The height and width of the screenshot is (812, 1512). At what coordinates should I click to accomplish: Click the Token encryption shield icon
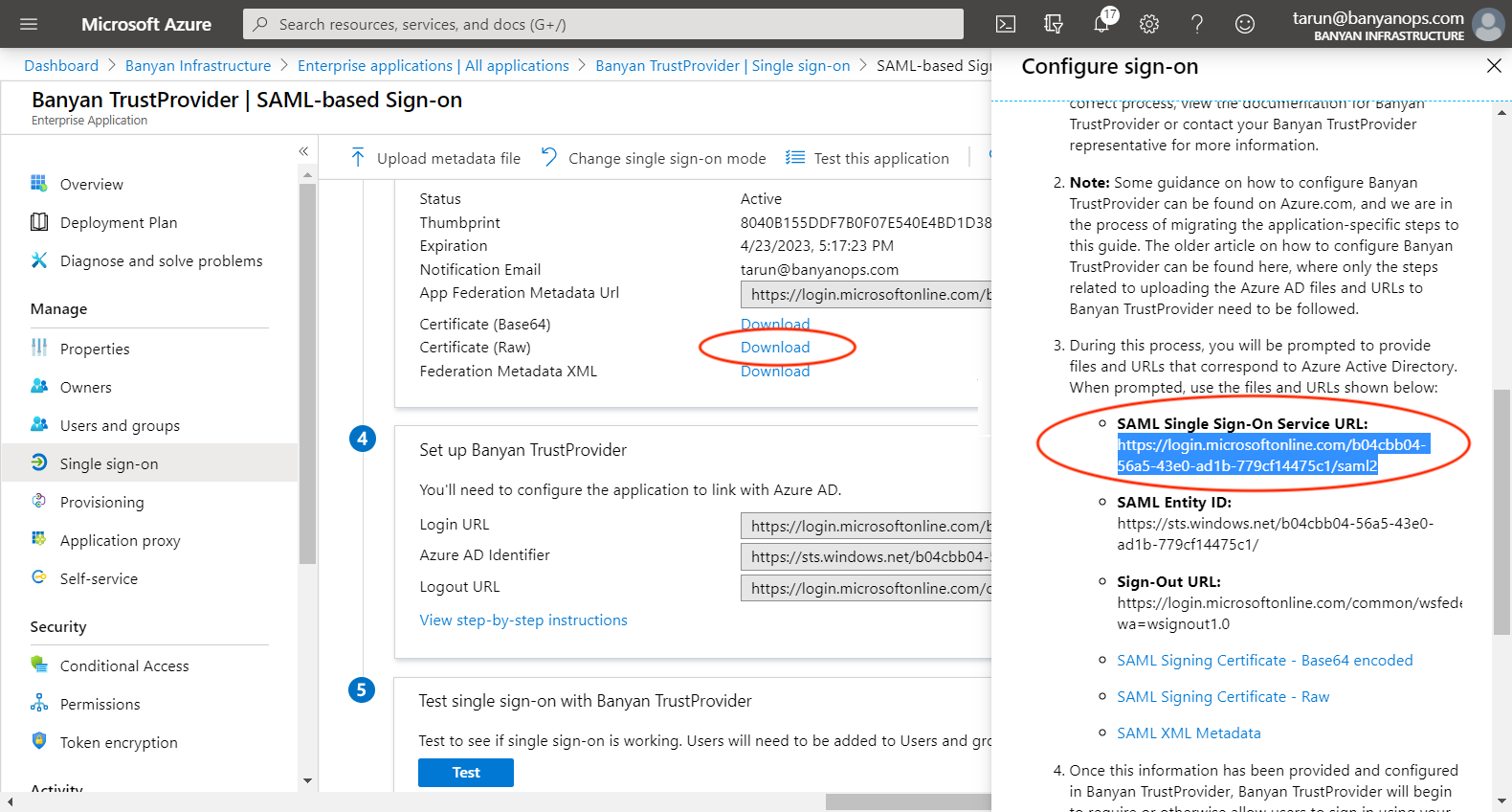(x=39, y=741)
